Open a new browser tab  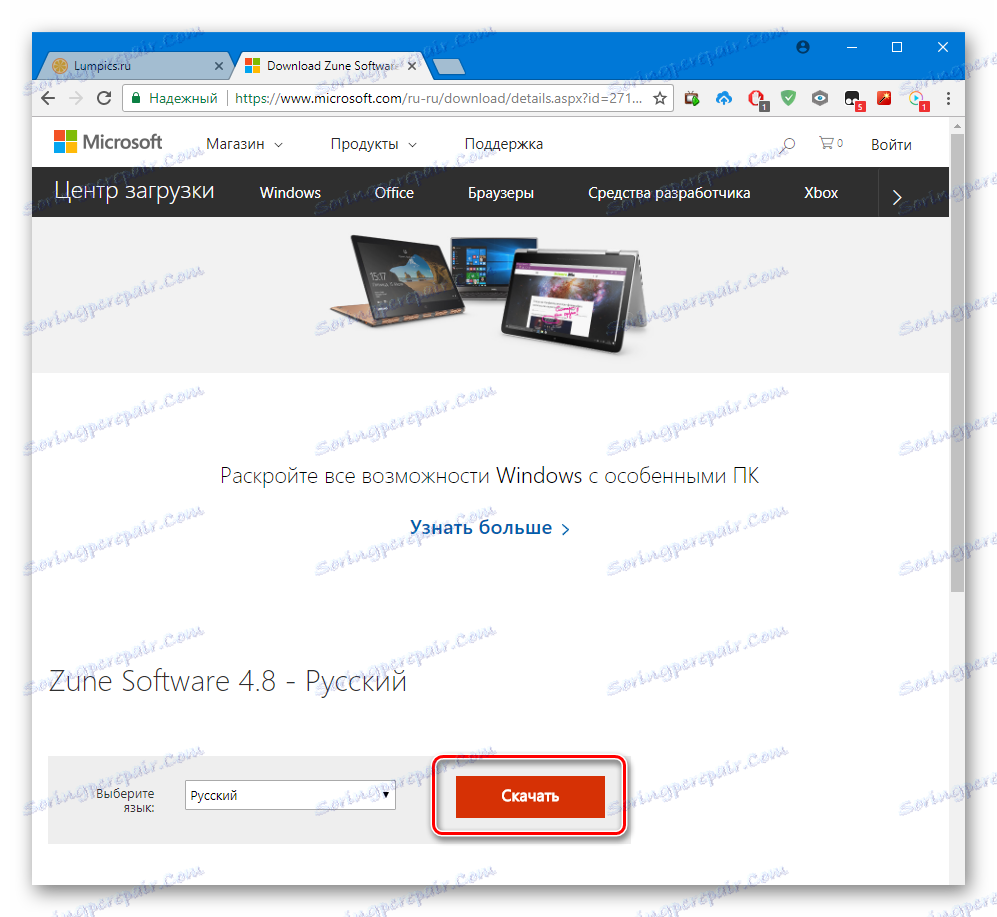pyautogui.click(x=449, y=66)
